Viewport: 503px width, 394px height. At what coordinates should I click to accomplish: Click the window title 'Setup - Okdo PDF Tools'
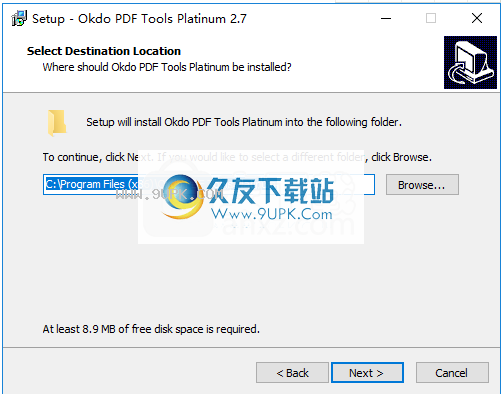139,19
